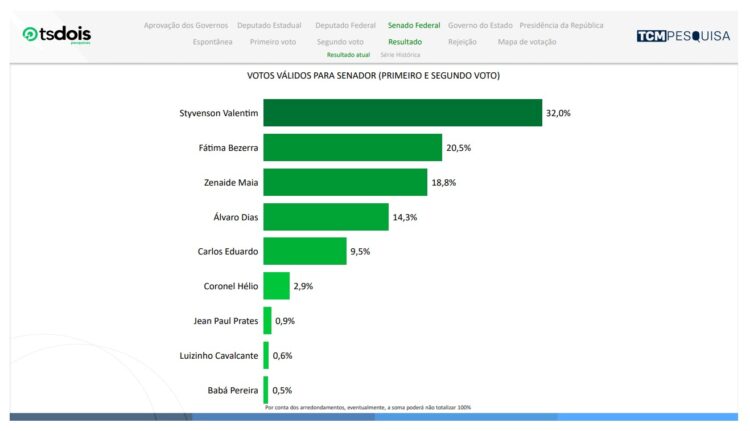Show the Primeiro voto results

click(273, 42)
